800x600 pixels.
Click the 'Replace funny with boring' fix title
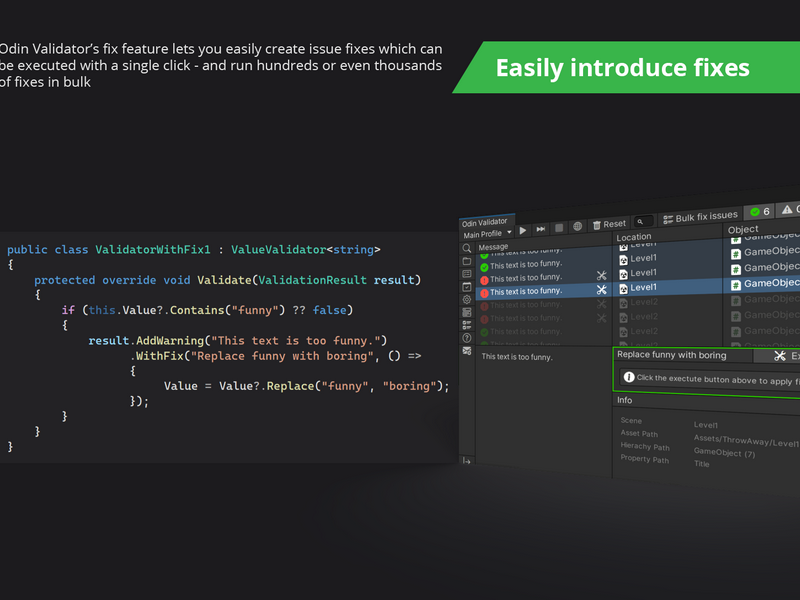point(671,355)
